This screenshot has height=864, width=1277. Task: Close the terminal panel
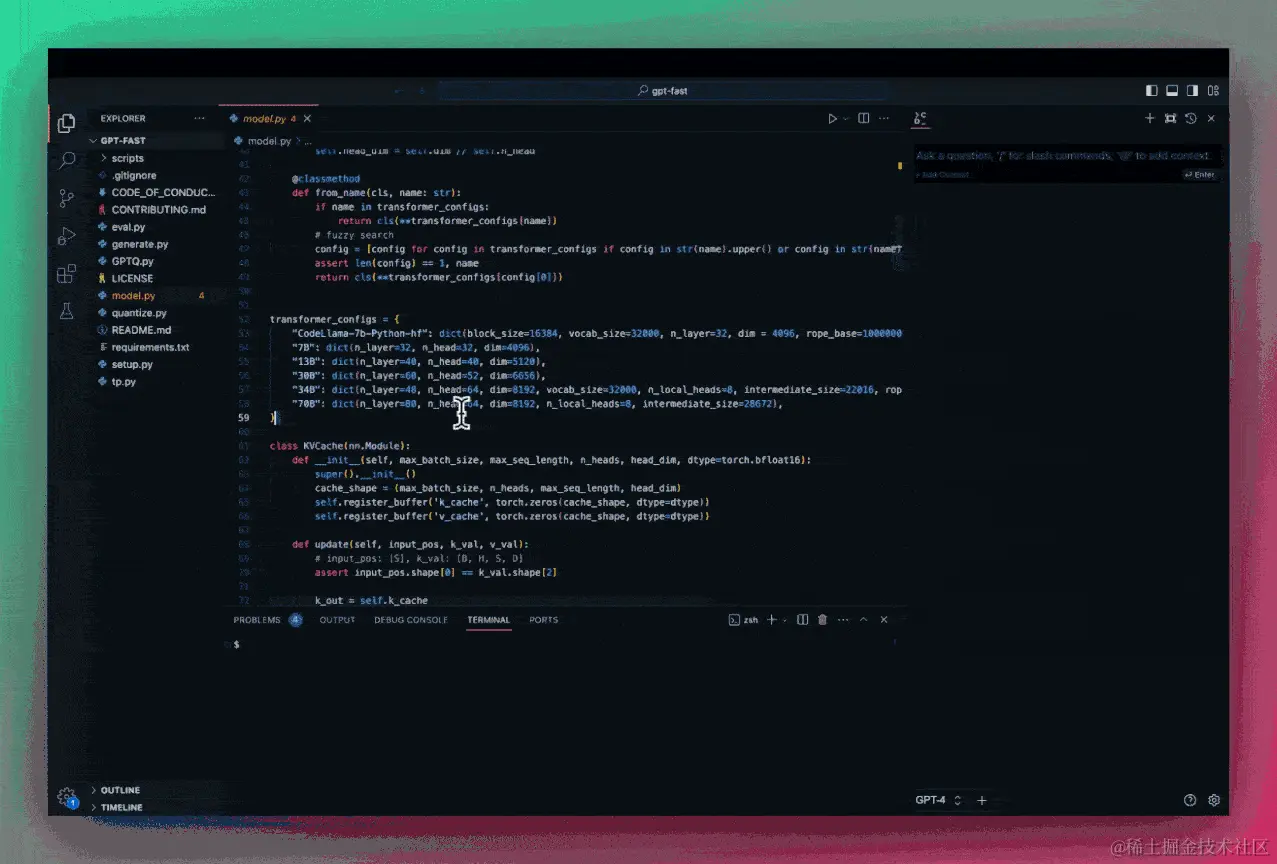click(884, 620)
